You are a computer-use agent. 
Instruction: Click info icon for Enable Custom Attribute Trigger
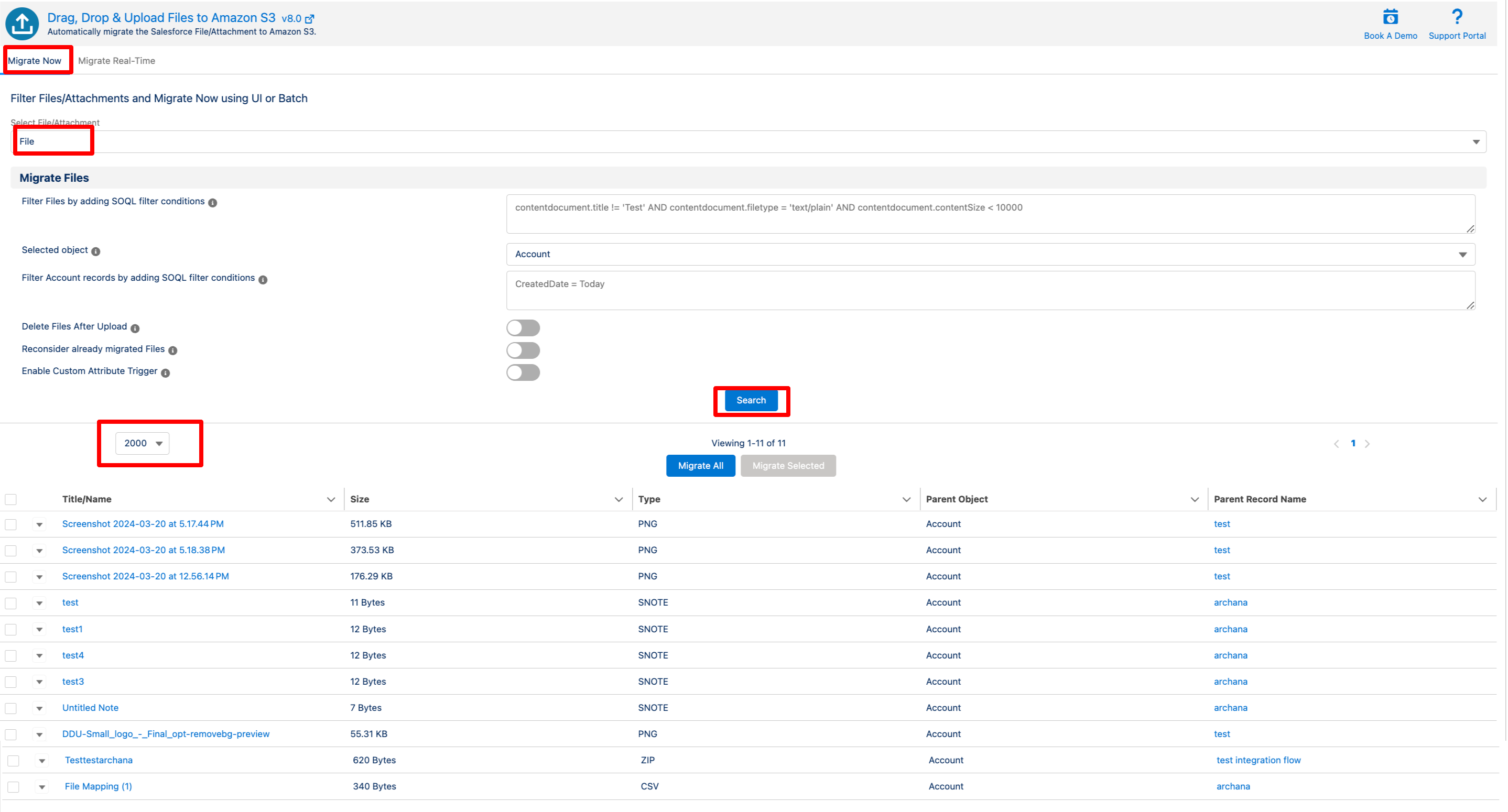(166, 372)
